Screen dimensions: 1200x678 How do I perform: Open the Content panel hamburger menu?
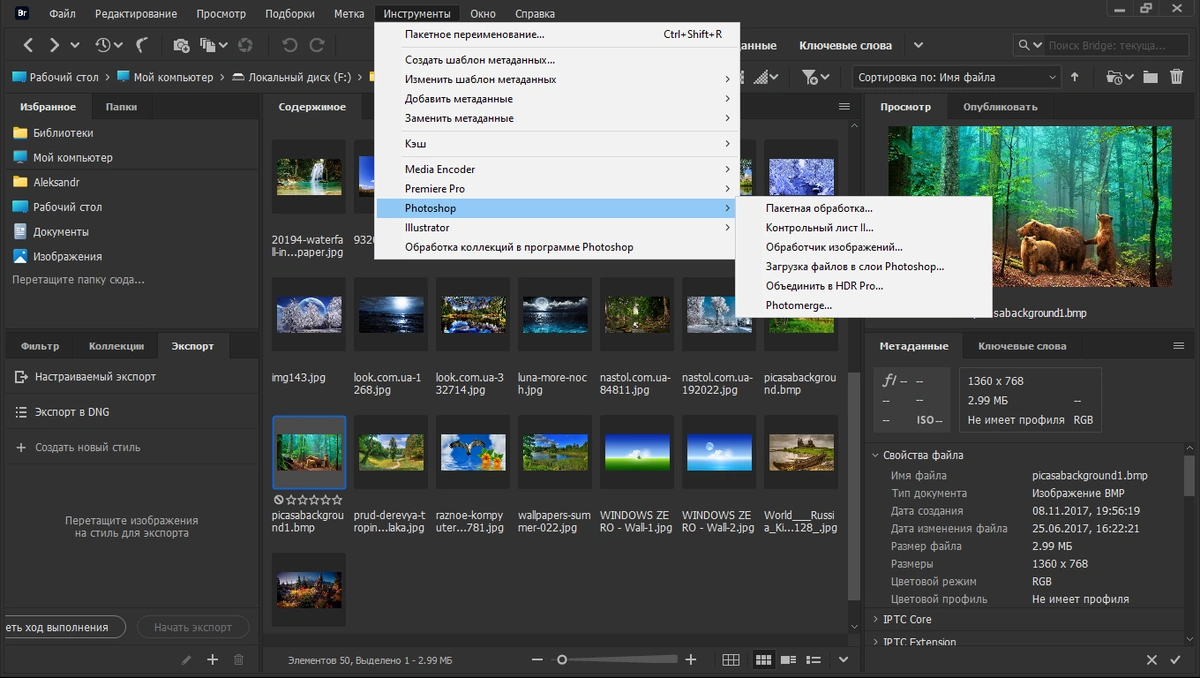(845, 107)
